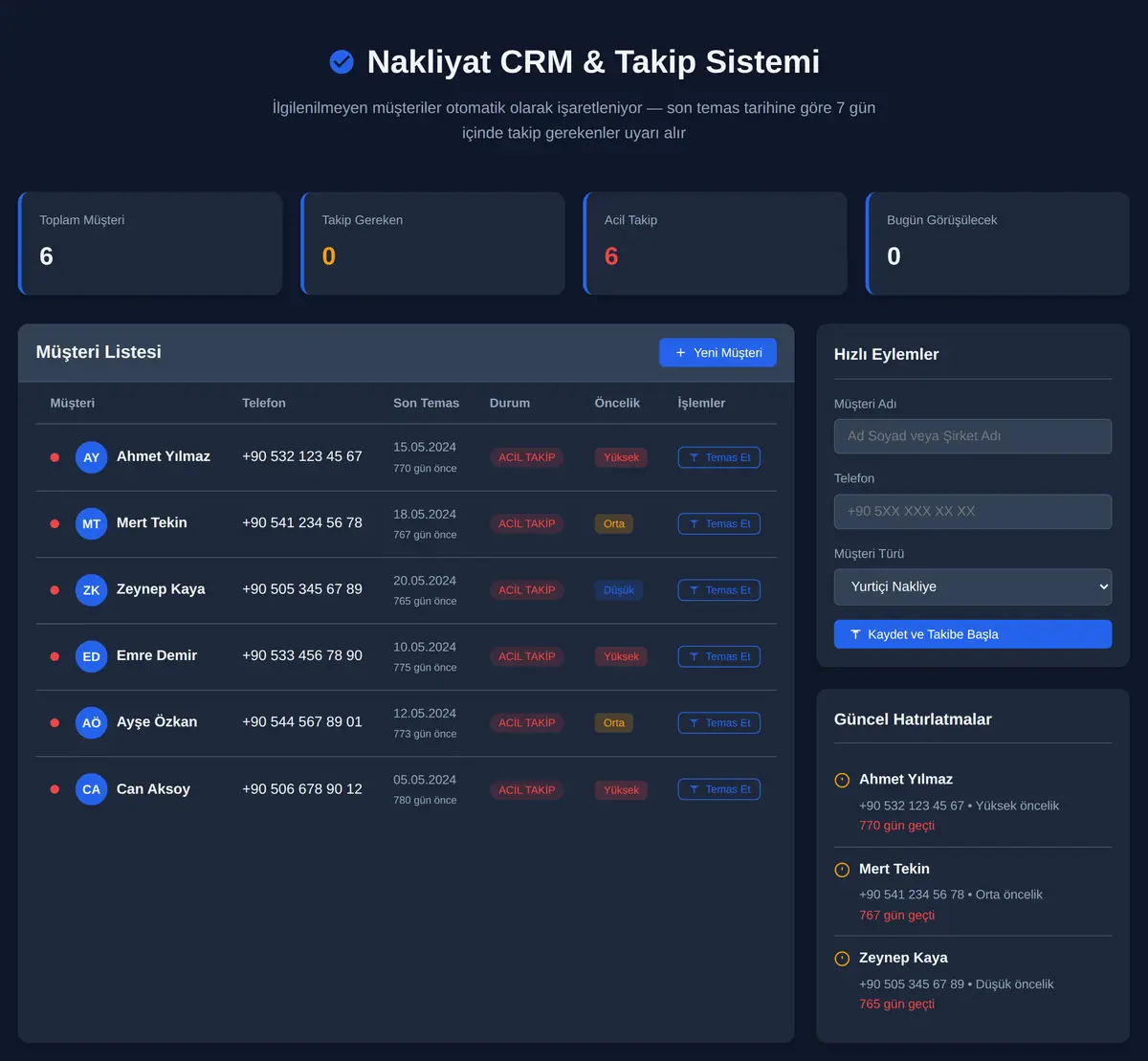Click Kaydet ve Takibe Başla button
Viewport: 1148px width, 1061px height.
tap(973, 634)
